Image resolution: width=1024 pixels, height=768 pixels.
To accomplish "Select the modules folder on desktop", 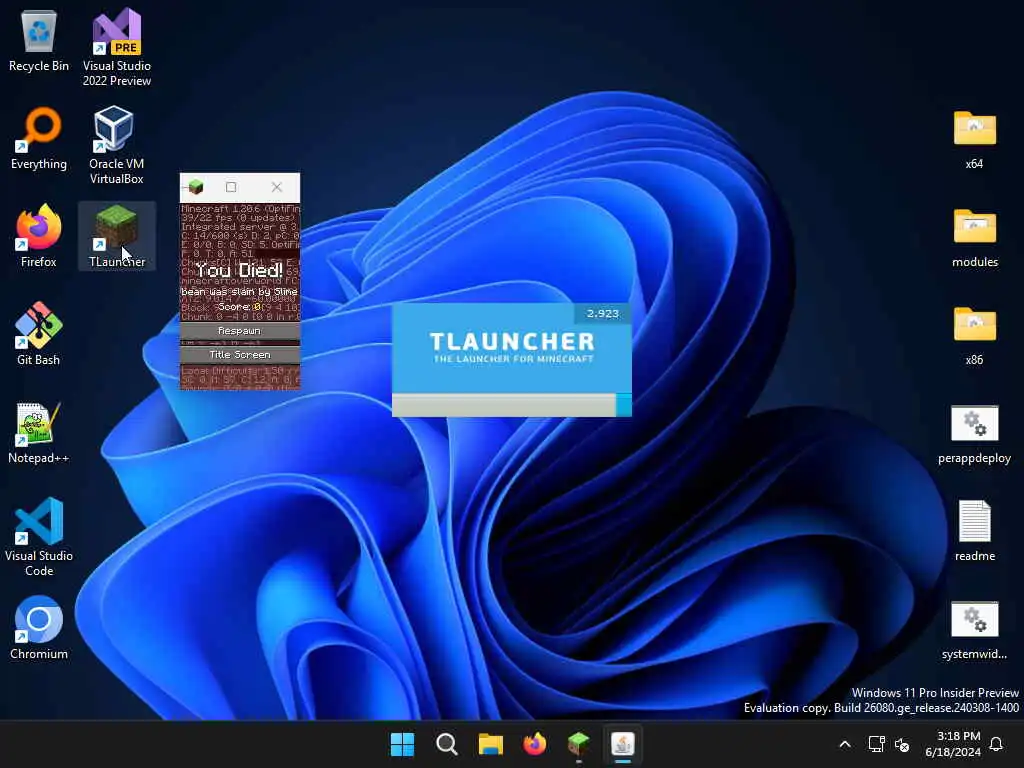I will pyautogui.click(x=974, y=237).
